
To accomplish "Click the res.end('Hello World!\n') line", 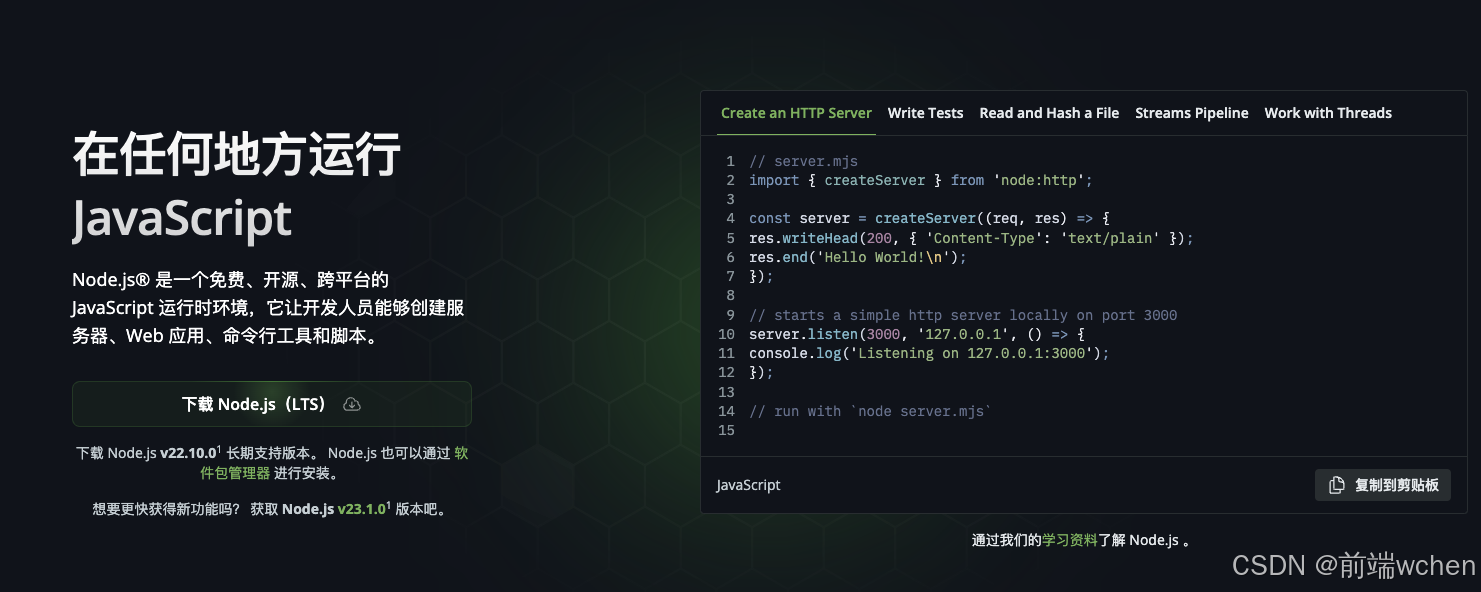I will coord(858,257).
